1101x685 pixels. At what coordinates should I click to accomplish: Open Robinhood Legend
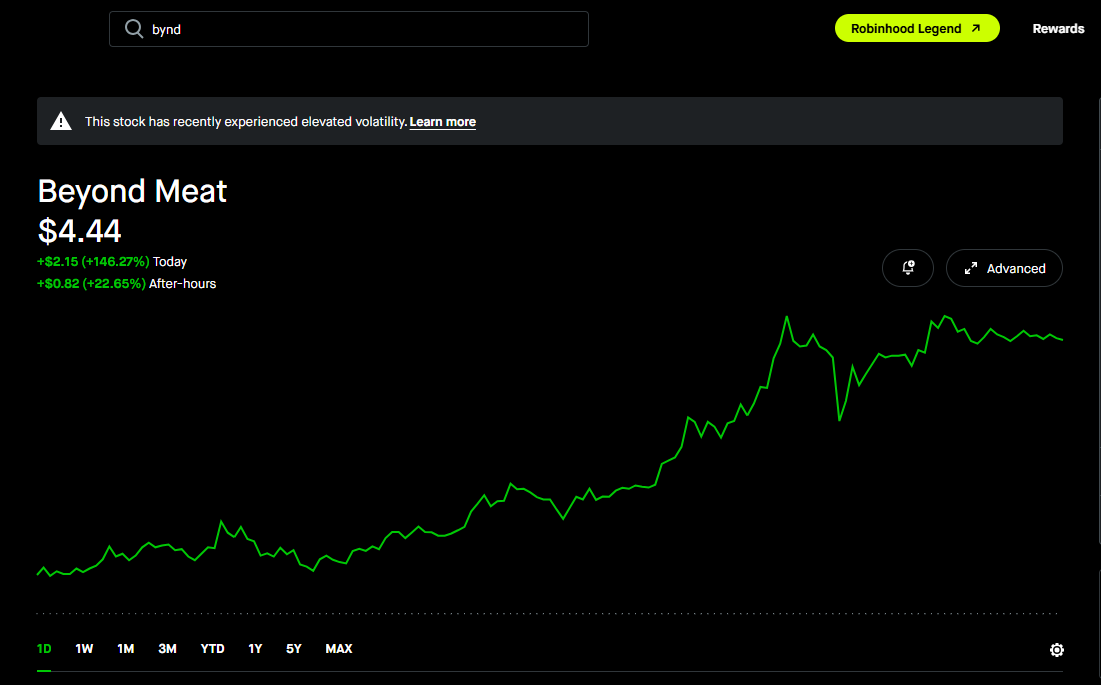pyautogui.click(x=917, y=29)
